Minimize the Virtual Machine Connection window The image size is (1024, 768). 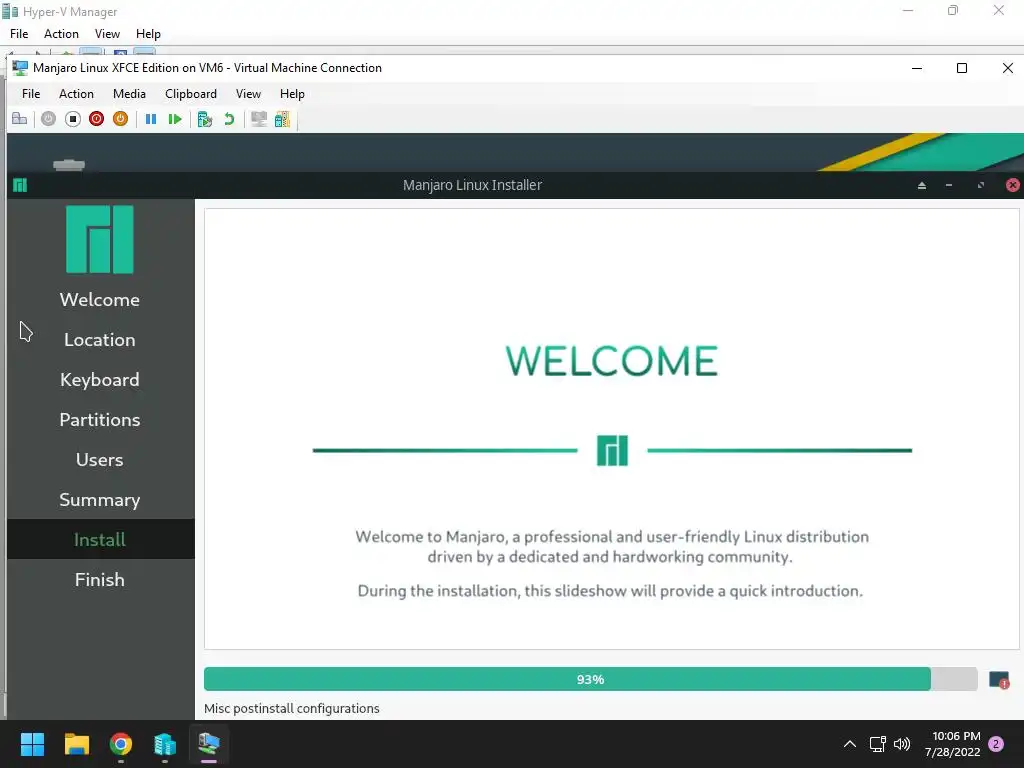click(x=917, y=68)
